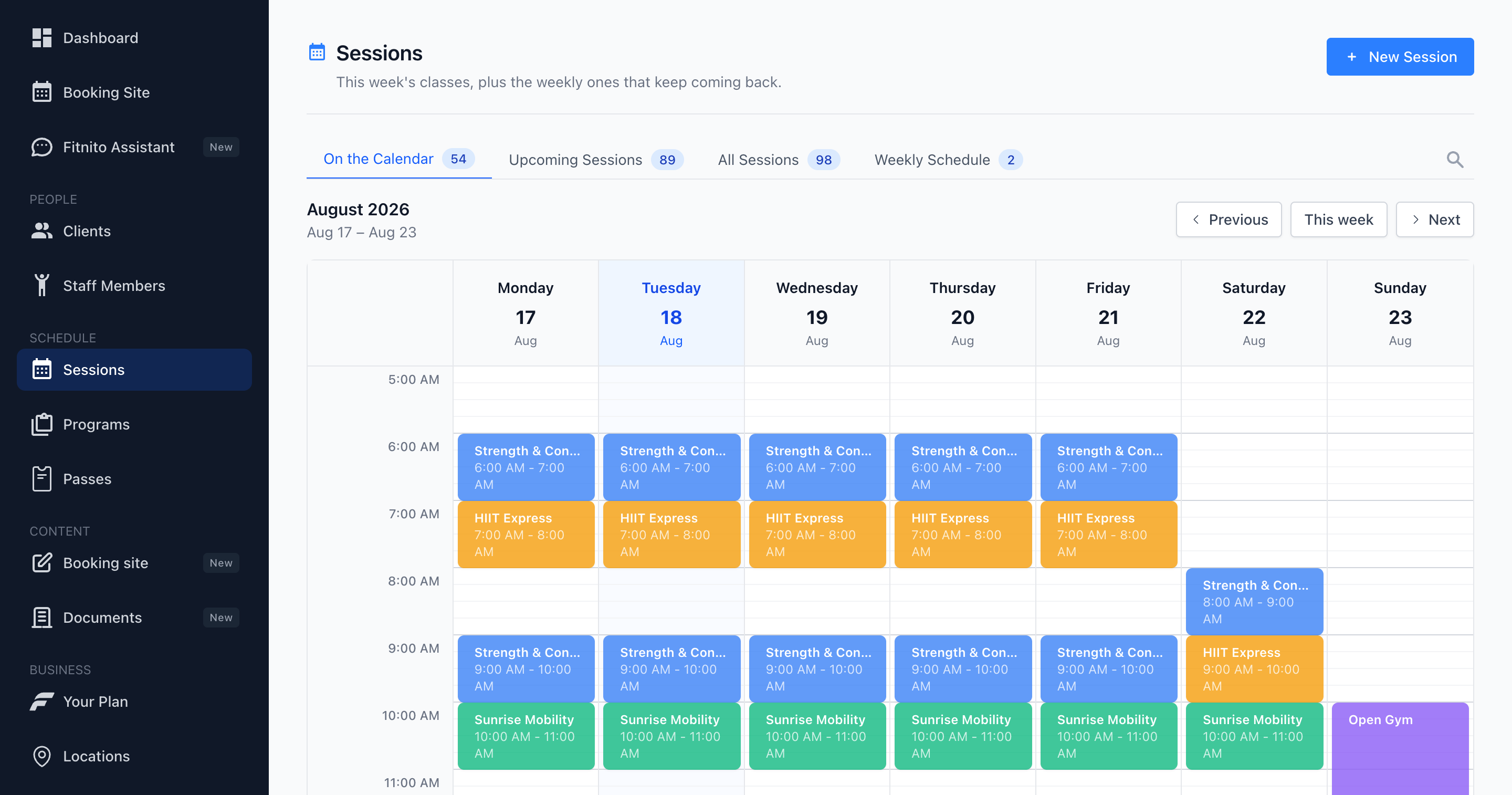Open Documents in the sidebar
Screen dimensions: 1512x795
(134, 617)
